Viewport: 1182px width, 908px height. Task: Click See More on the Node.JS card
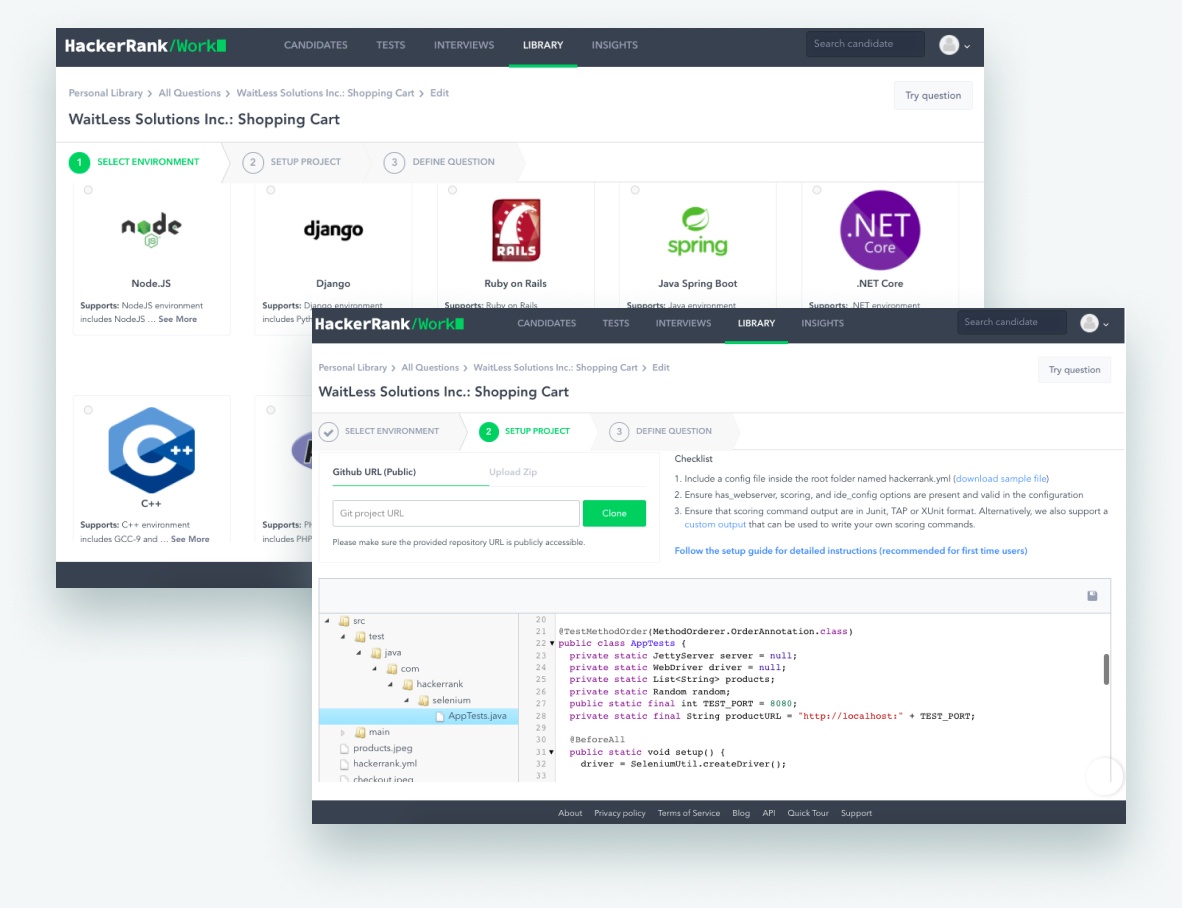pos(177,319)
